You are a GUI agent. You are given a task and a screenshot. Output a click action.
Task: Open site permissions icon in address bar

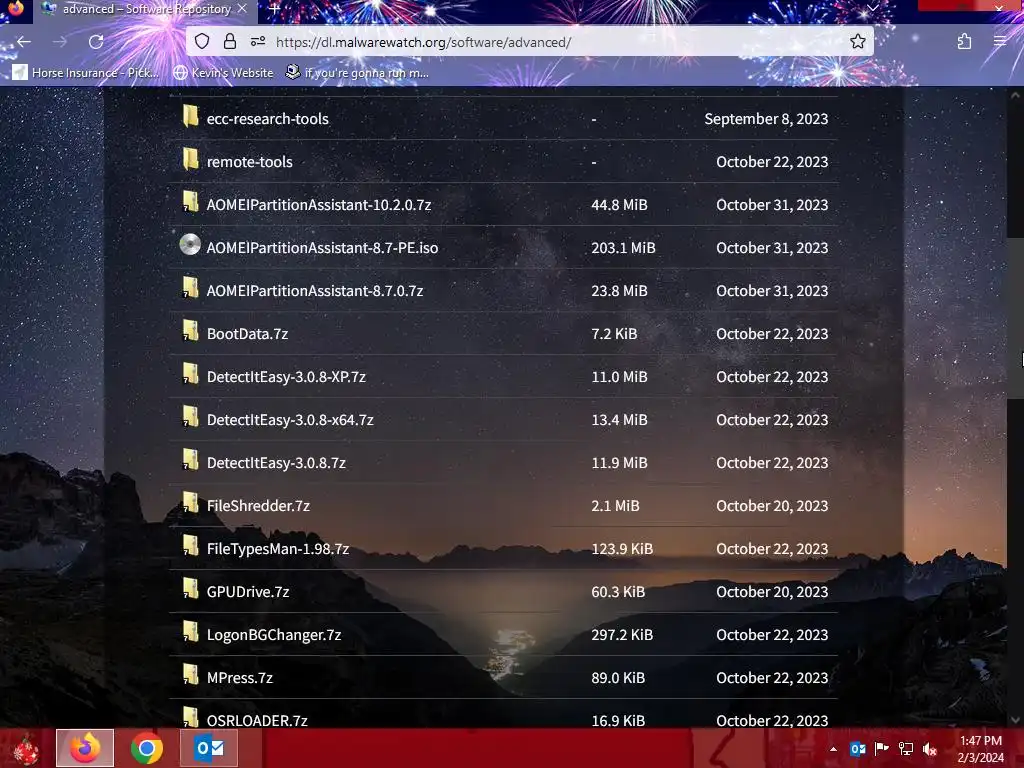tap(258, 42)
